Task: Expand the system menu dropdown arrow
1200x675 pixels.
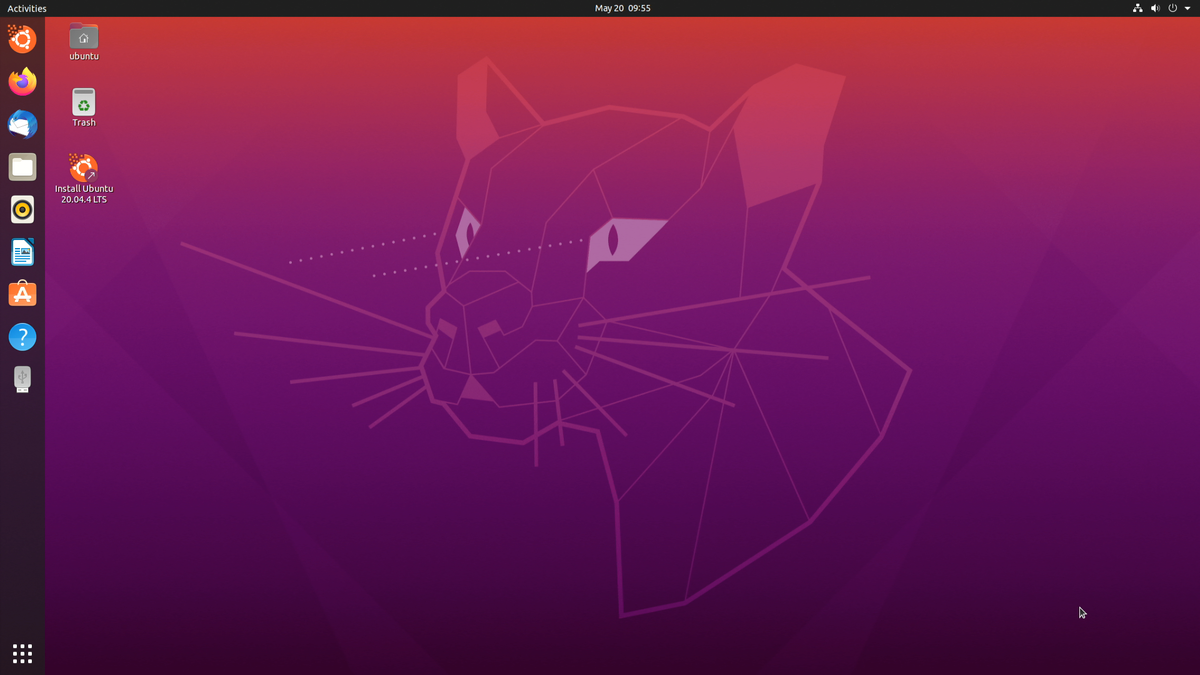Action: [x=1187, y=8]
